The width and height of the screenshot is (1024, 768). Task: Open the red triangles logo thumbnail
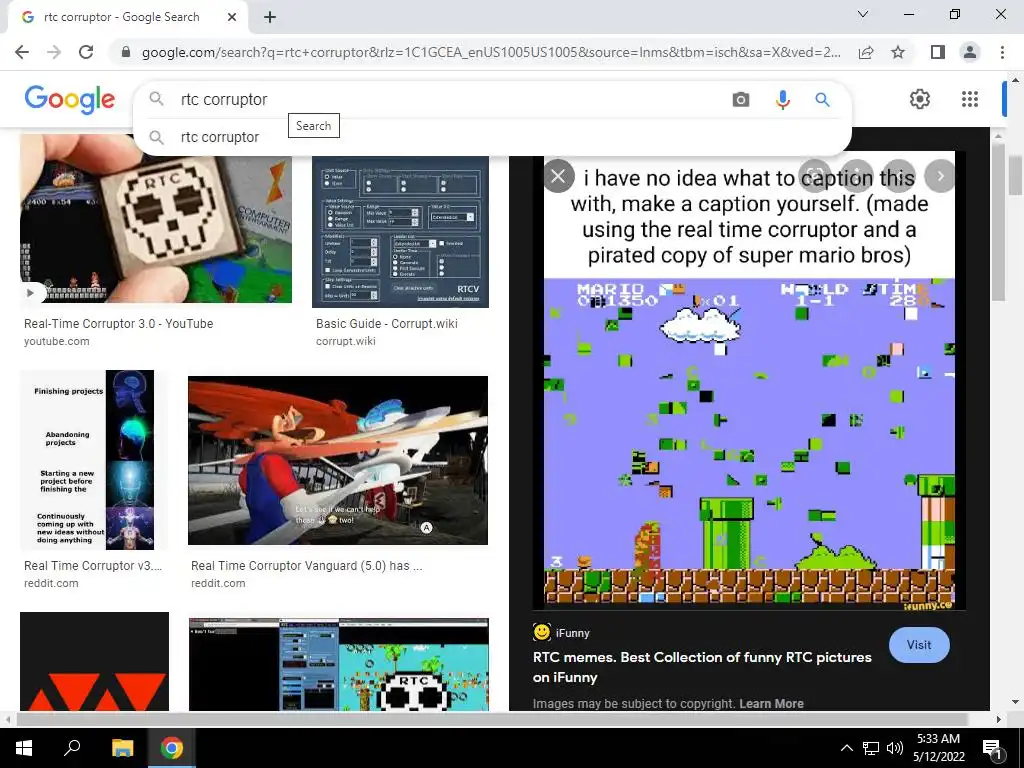click(94, 661)
